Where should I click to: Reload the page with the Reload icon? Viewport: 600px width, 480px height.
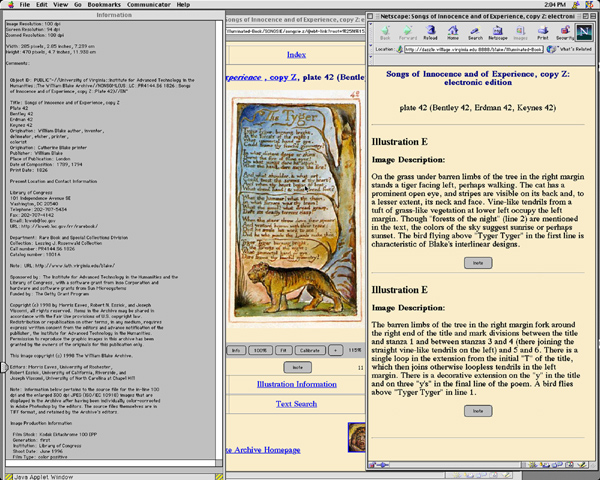[x=430, y=32]
